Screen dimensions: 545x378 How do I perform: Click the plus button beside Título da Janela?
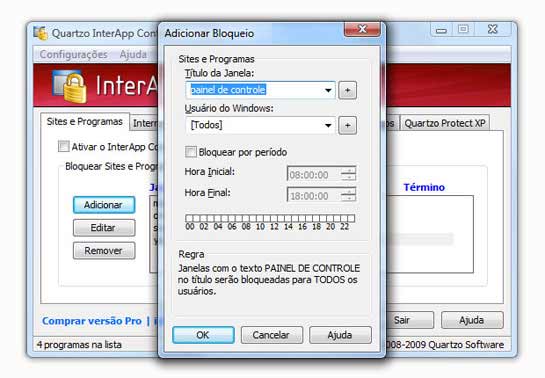(347, 90)
